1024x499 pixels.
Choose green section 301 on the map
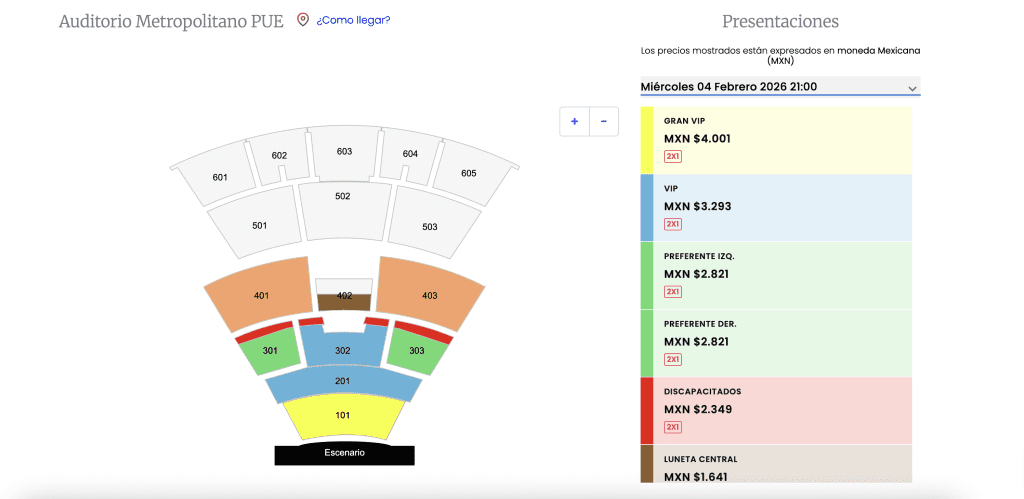click(271, 353)
